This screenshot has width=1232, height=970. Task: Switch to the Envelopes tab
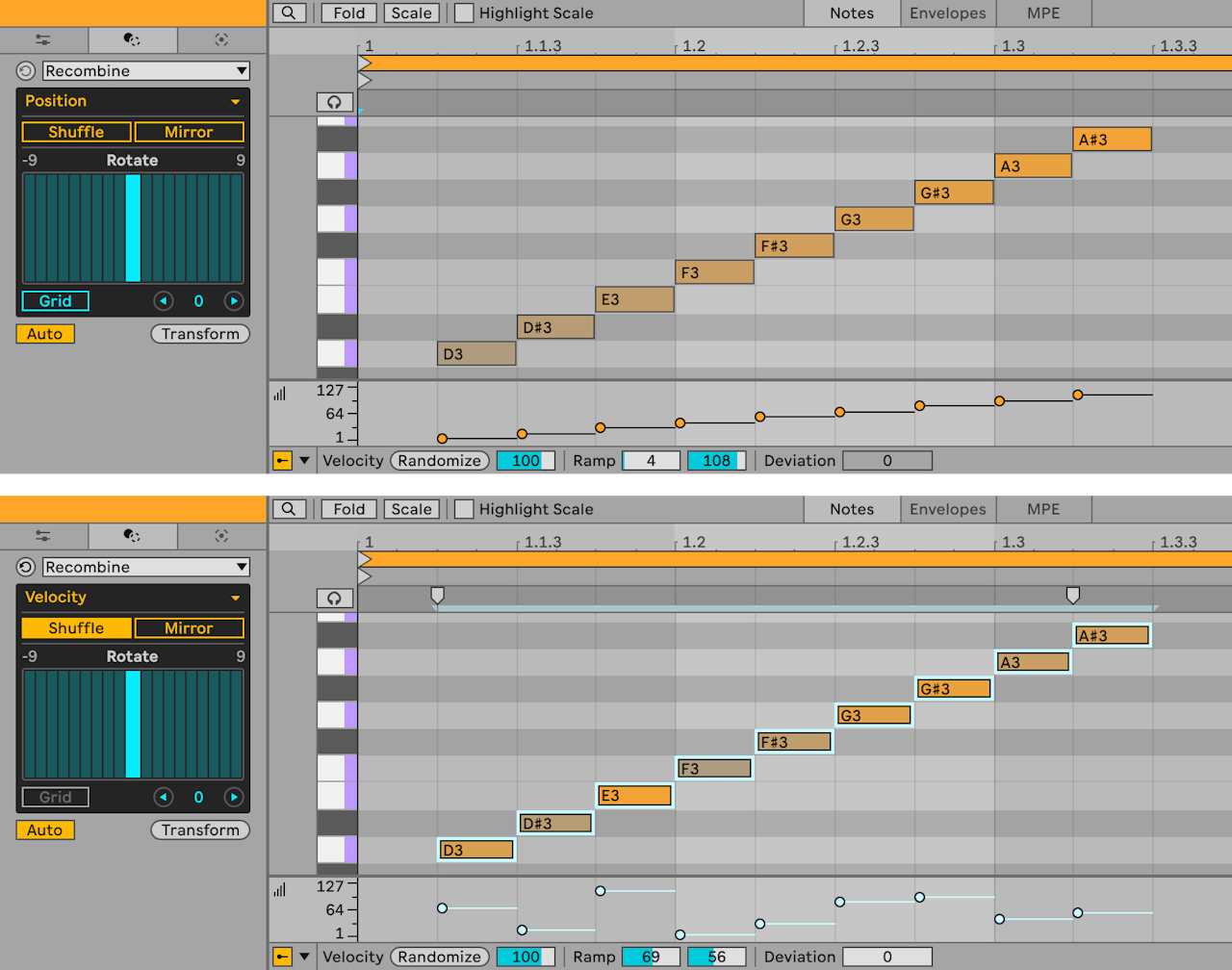click(947, 13)
